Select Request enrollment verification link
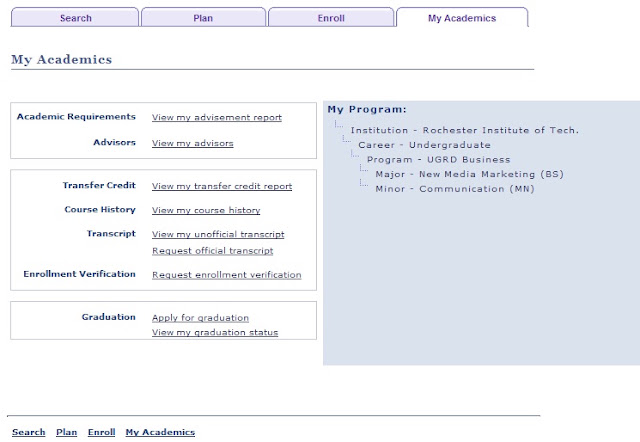Image resolution: width=640 pixels, height=442 pixels. click(227, 275)
